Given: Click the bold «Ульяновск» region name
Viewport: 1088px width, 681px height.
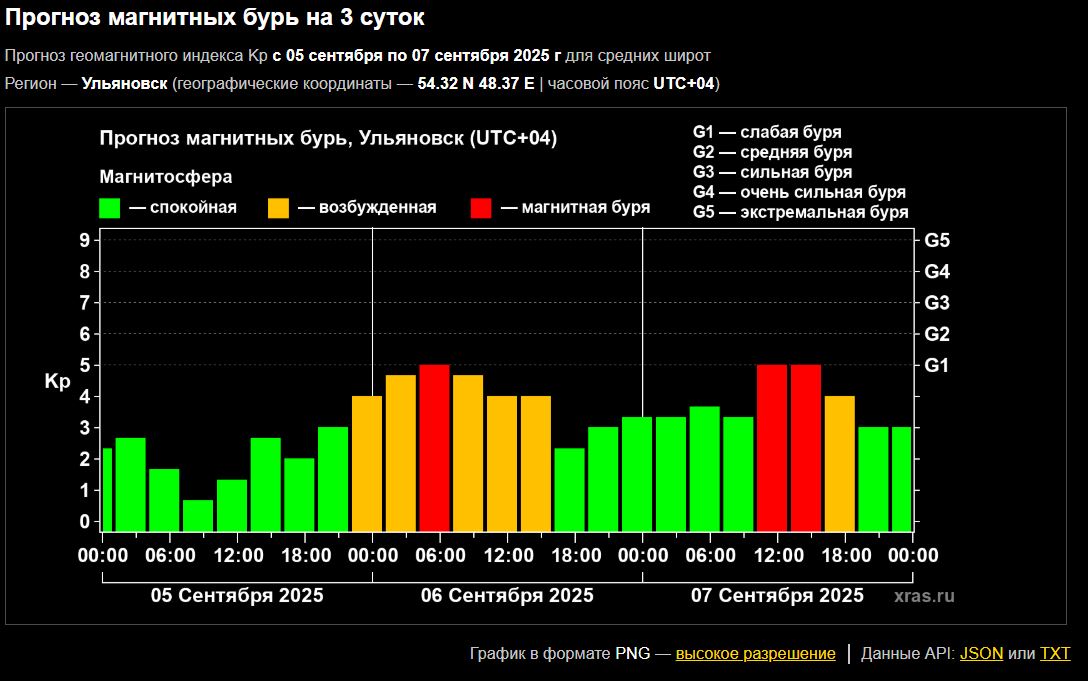Looking at the screenshot, I should pos(125,83).
